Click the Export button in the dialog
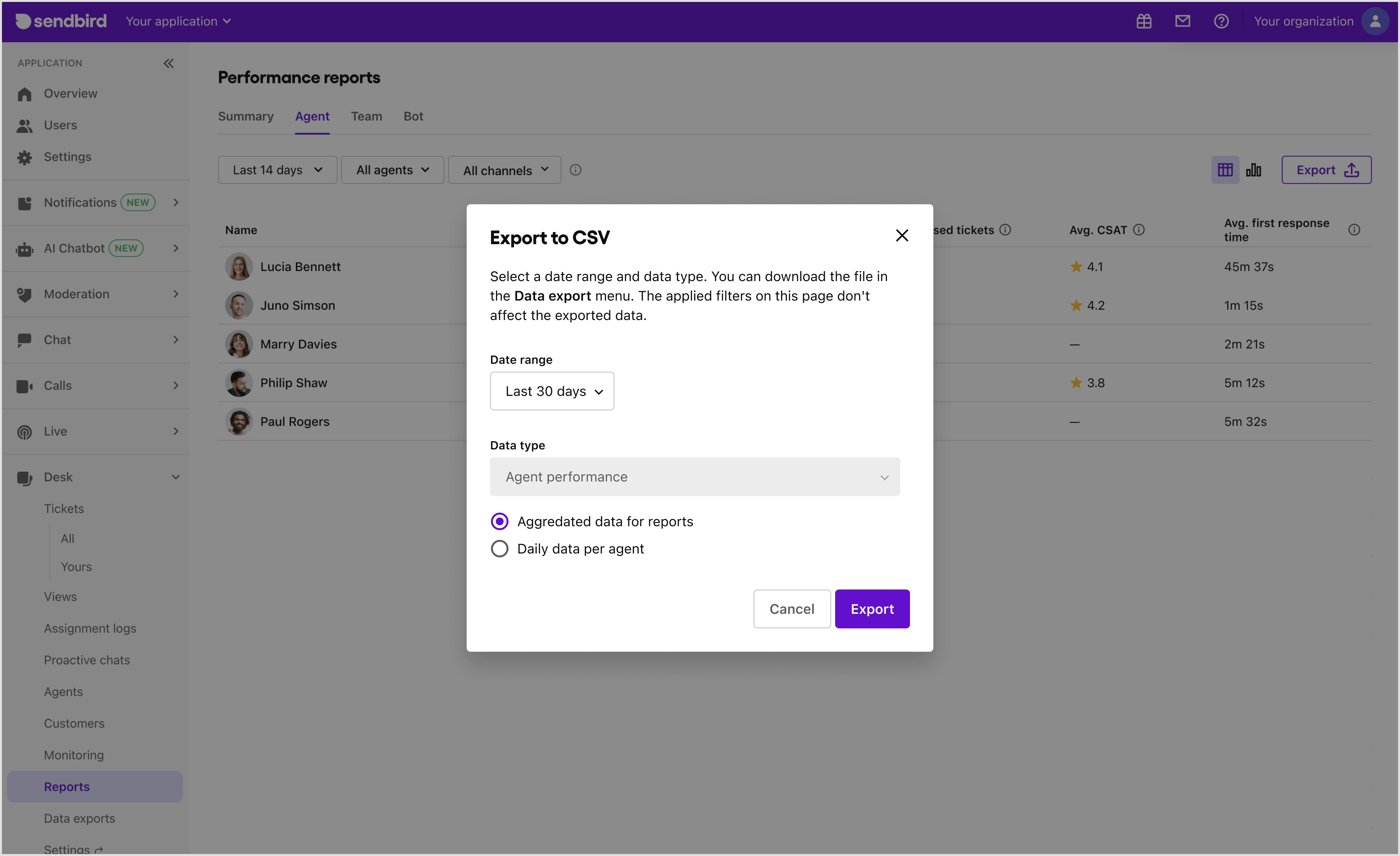 coord(872,608)
